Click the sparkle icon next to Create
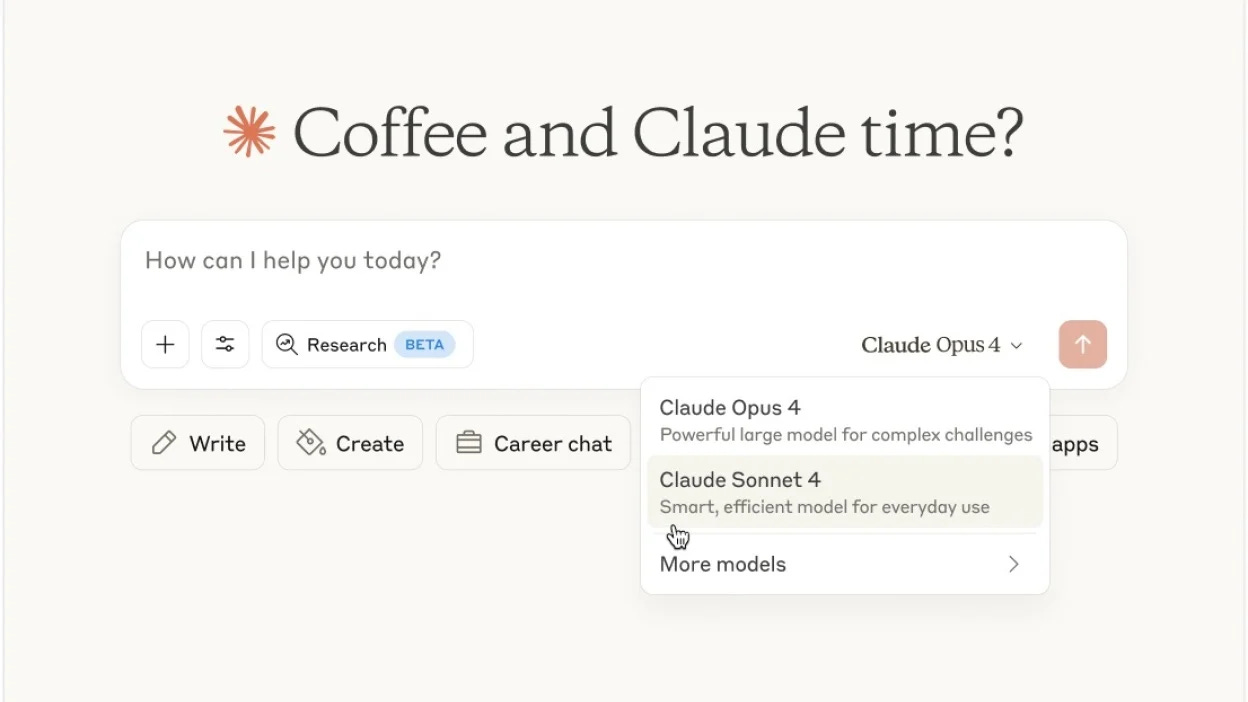The height and width of the screenshot is (702, 1248). point(310,443)
